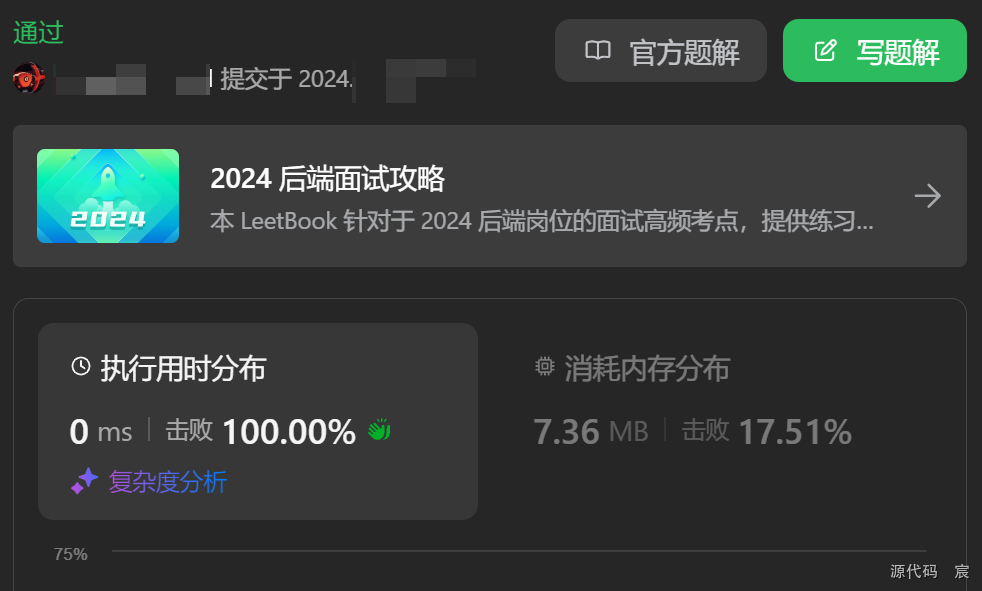This screenshot has height=591, width=982.
Task: Open the 复杂度分析 complexity analysis link
Action: point(168,482)
